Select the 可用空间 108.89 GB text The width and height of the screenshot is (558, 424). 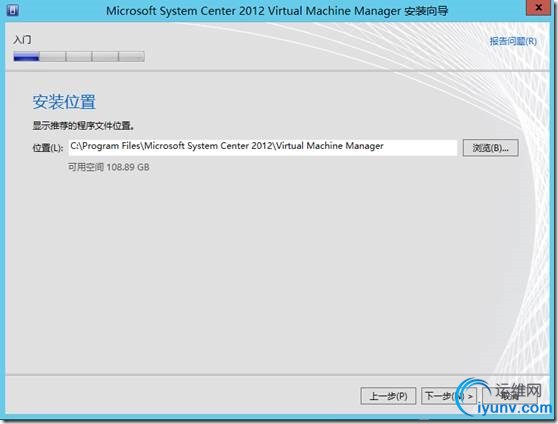pos(109,167)
